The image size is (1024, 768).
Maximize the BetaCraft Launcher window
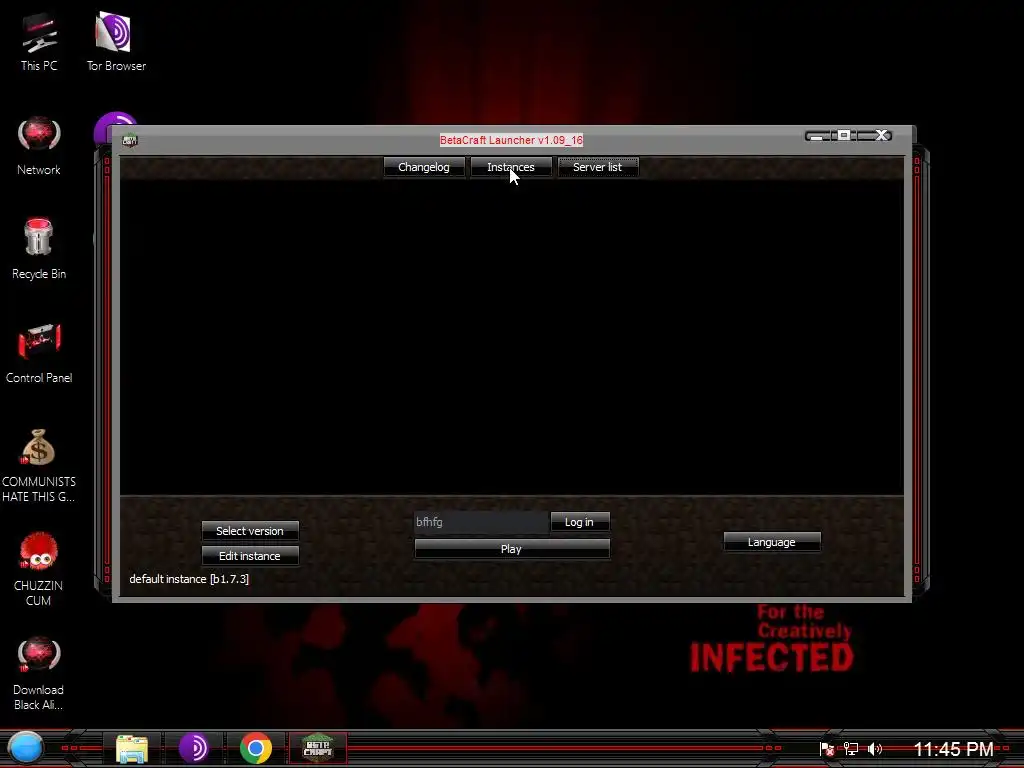[844, 135]
